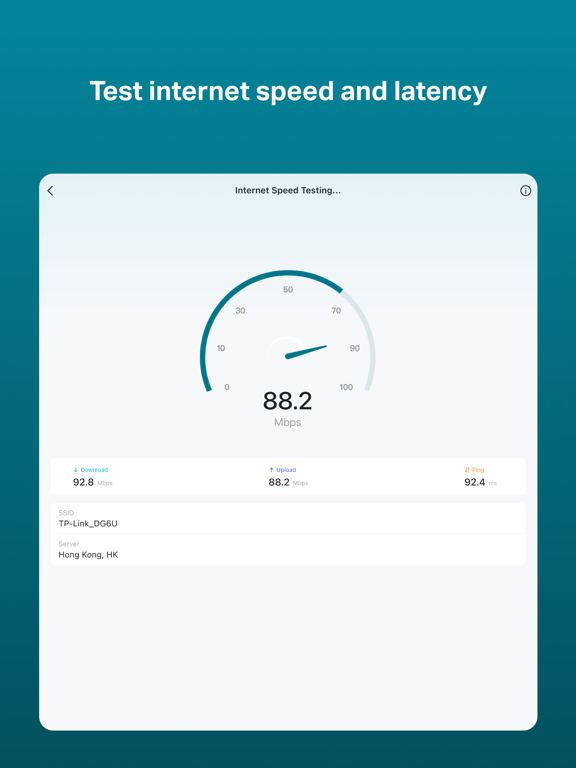576x768 pixels.
Task: Click gauge tick label 30
Action: 240,311
